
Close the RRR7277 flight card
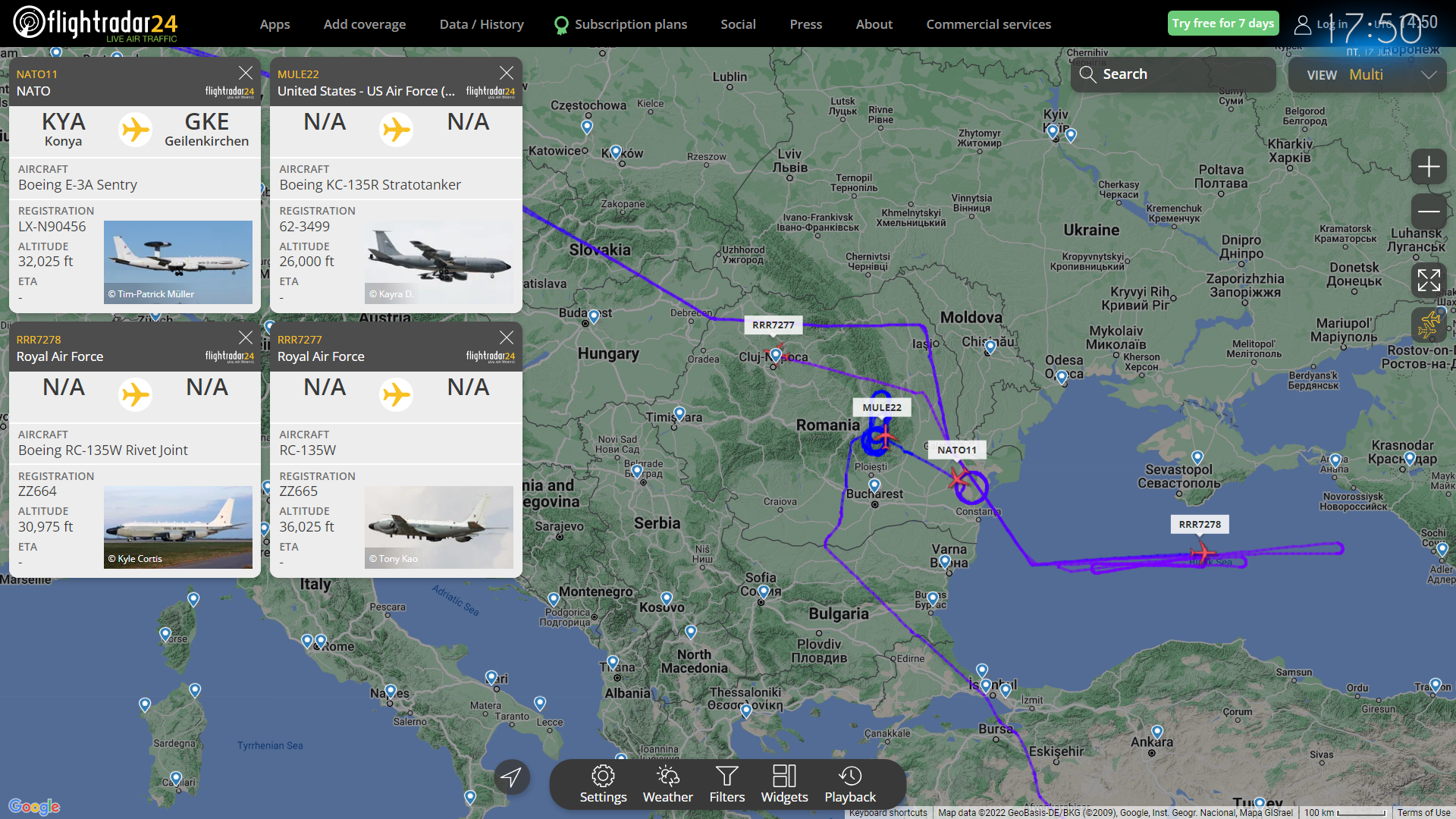click(507, 337)
